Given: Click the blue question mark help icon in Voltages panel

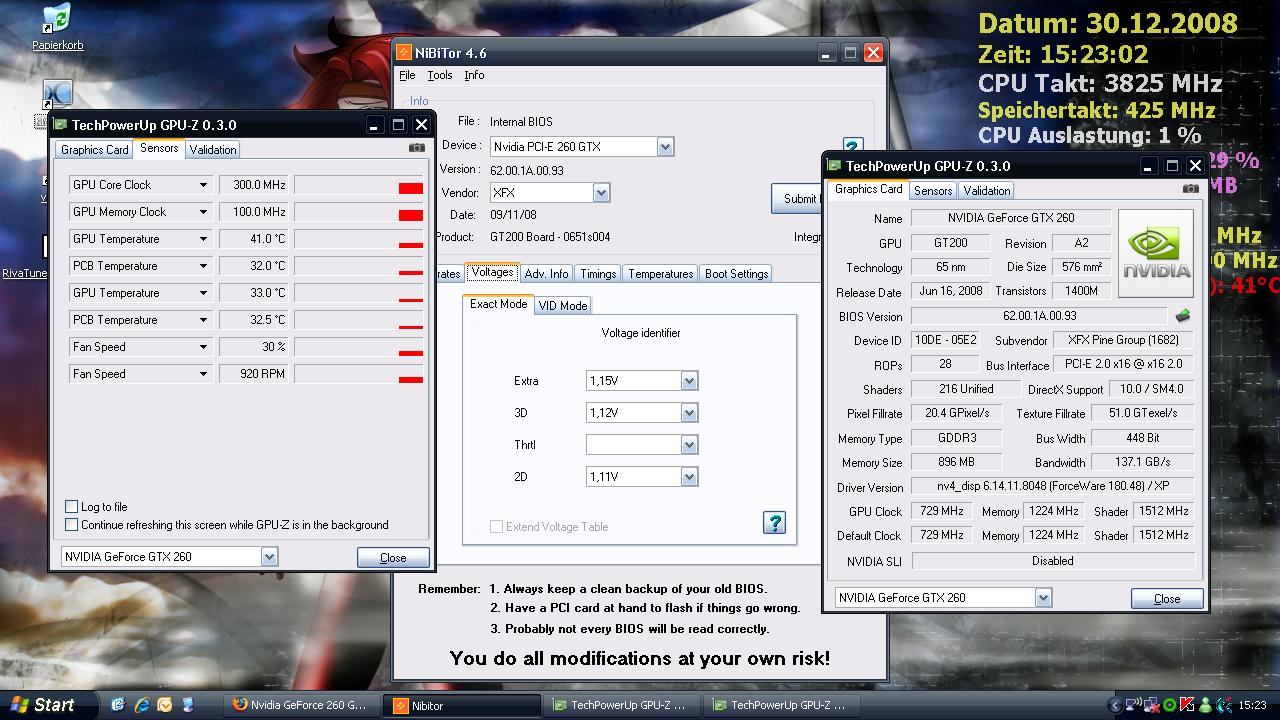Looking at the screenshot, I should [x=774, y=522].
